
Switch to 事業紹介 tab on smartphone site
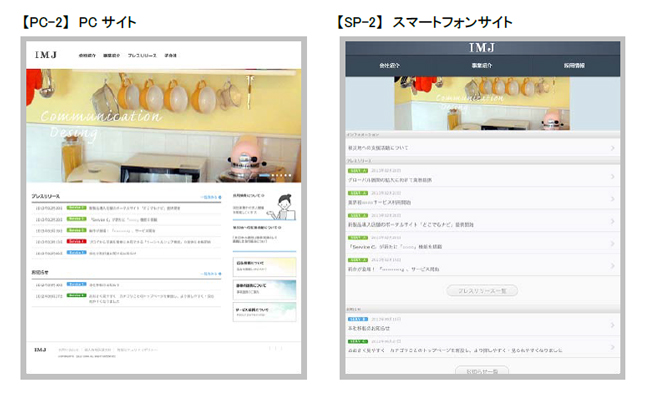click(x=483, y=65)
